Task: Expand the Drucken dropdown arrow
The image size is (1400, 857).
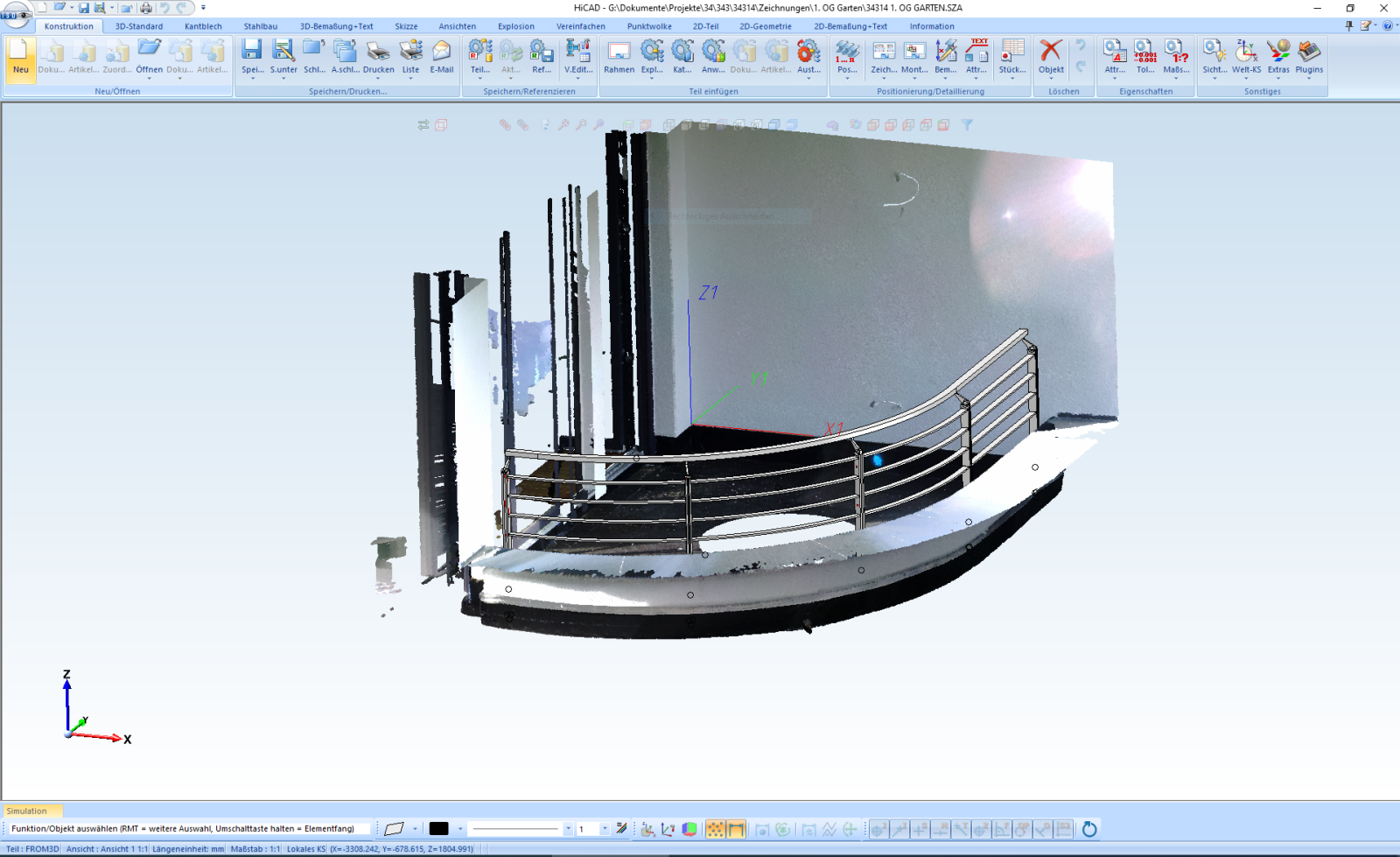Action: [378, 79]
